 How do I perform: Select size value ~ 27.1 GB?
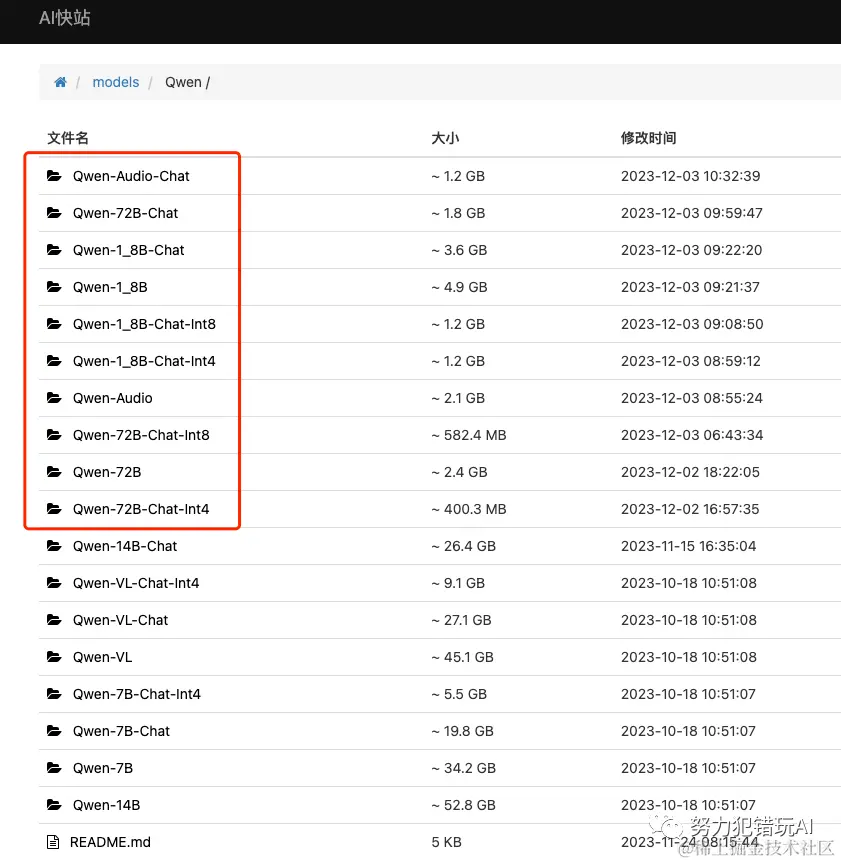pyautogui.click(x=461, y=620)
